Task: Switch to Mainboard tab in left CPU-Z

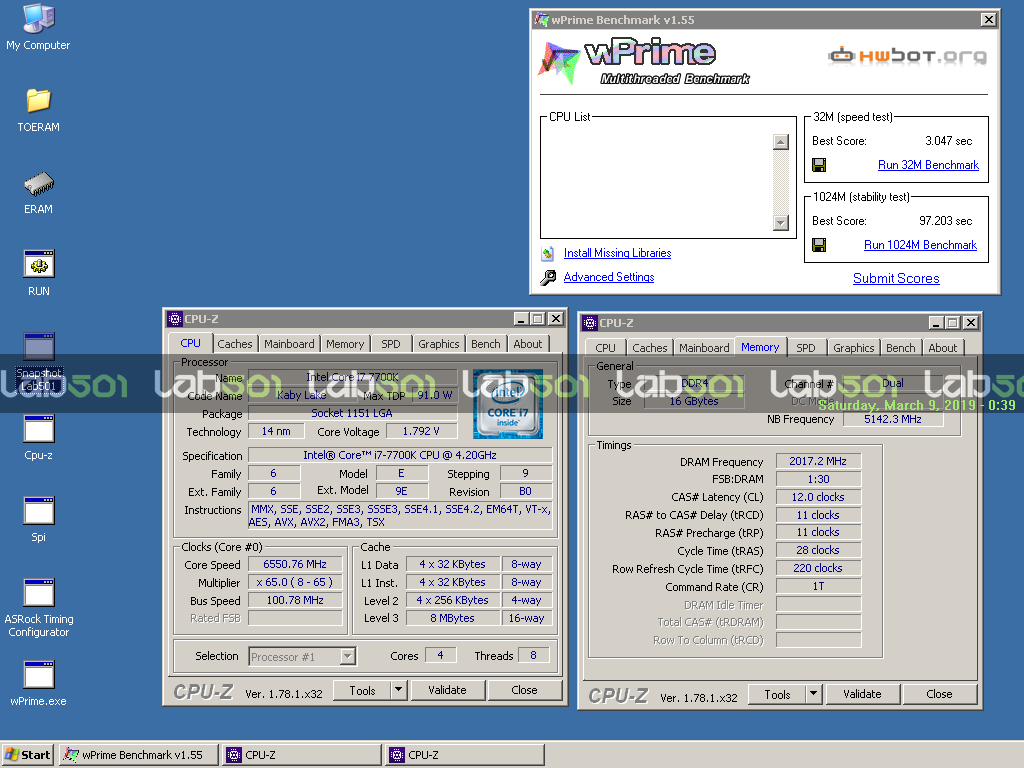Action: [x=289, y=344]
